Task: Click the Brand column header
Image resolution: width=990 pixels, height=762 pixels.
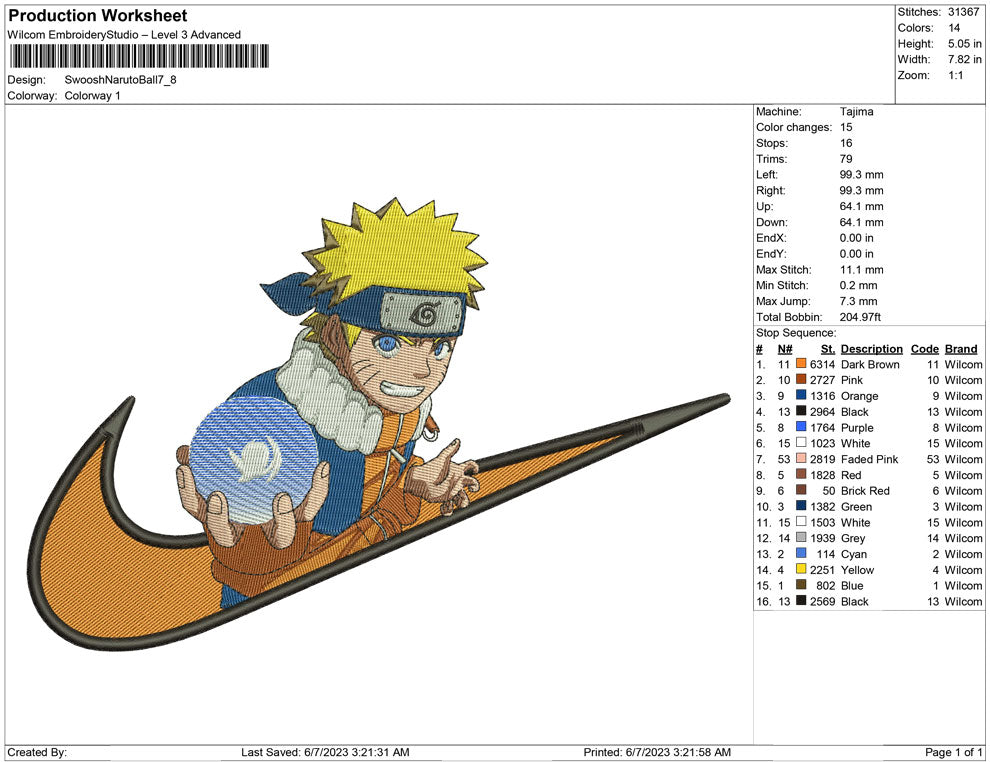Action: pyautogui.click(x=961, y=349)
